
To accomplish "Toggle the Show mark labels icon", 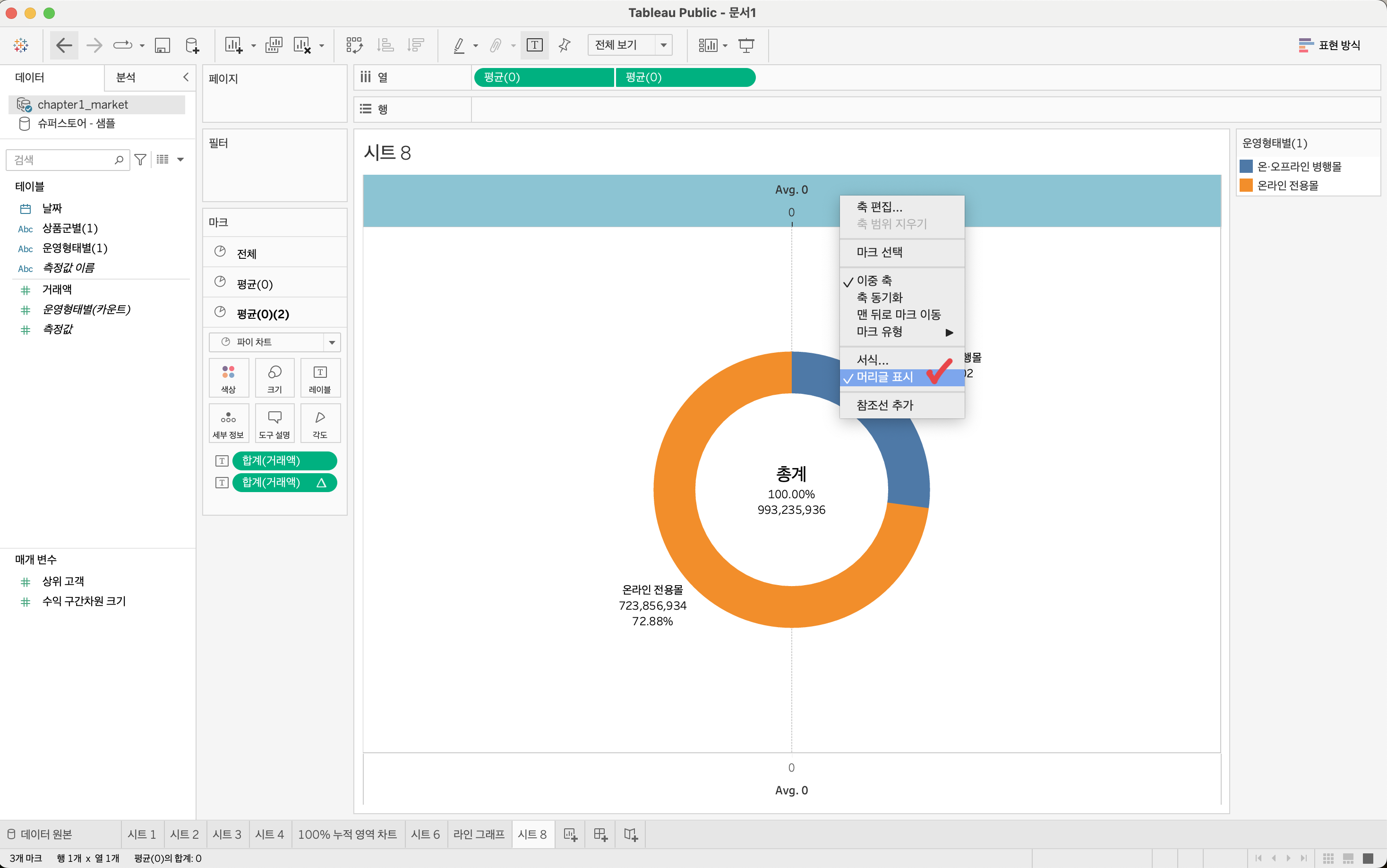I will [534, 45].
